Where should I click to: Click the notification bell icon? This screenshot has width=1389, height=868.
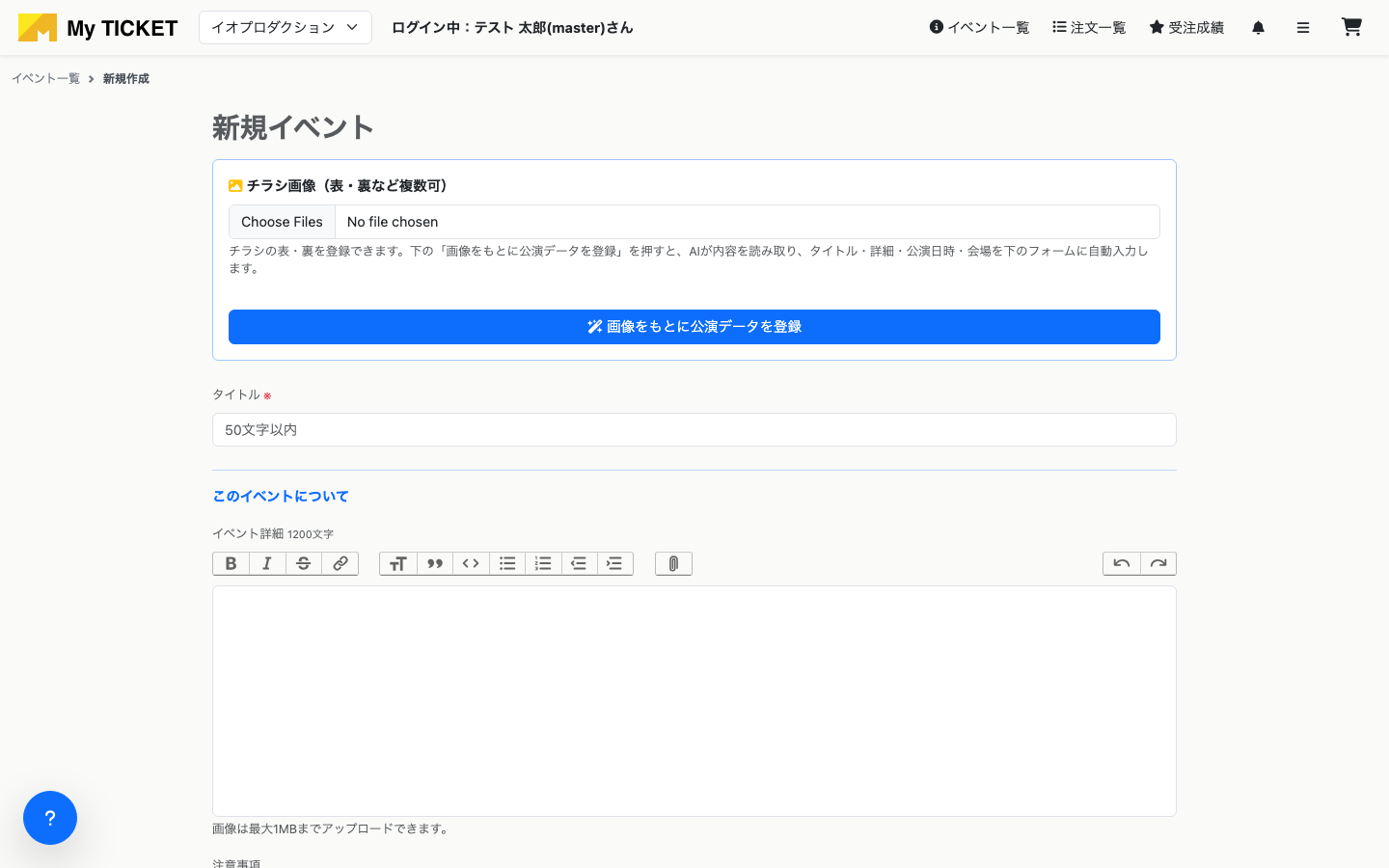click(1258, 28)
